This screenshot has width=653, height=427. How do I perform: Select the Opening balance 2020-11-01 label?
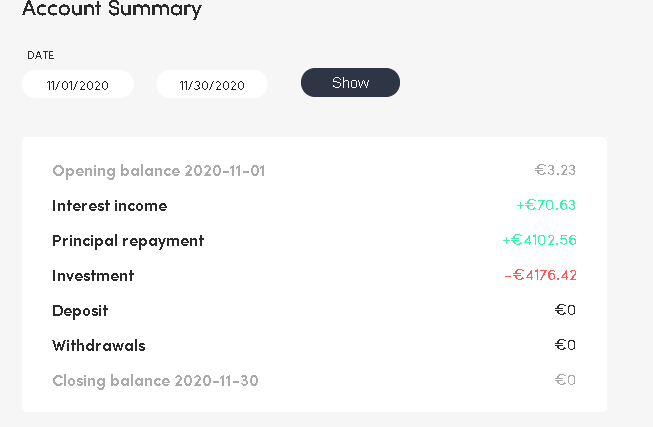coord(158,171)
